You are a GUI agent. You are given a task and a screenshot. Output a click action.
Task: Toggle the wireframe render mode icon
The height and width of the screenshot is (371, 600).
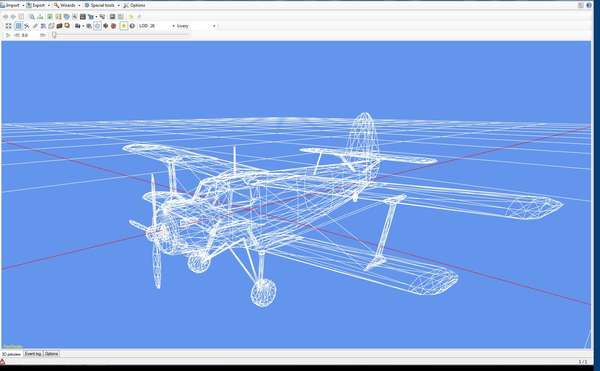[18, 26]
